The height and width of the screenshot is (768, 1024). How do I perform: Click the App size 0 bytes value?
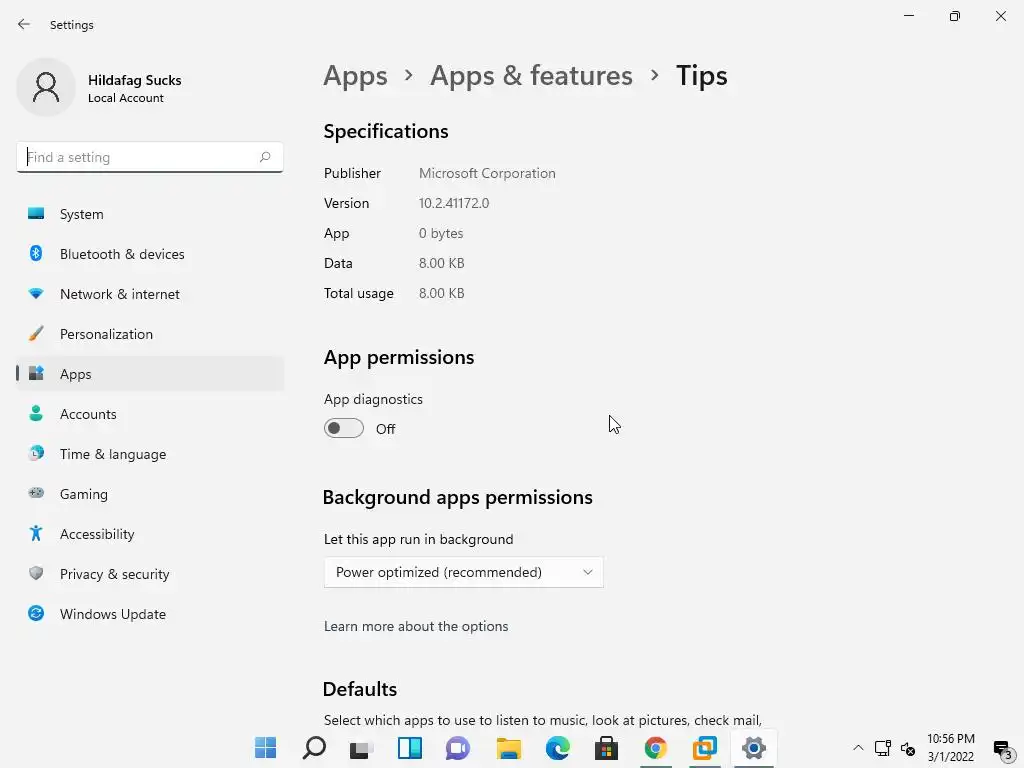[441, 233]
